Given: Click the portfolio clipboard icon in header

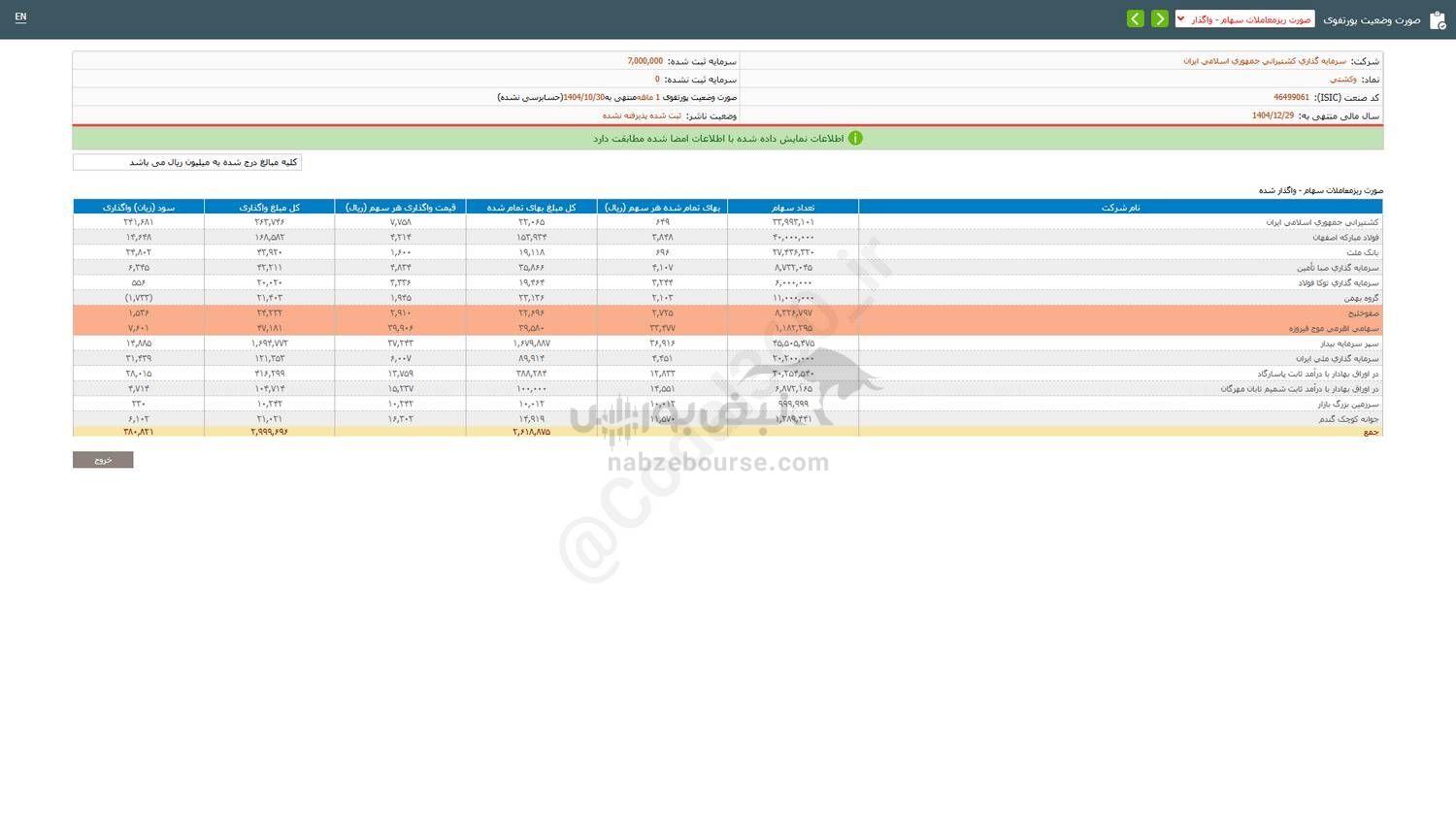Looking at the screenshot, I should [x=1438, y=19].
